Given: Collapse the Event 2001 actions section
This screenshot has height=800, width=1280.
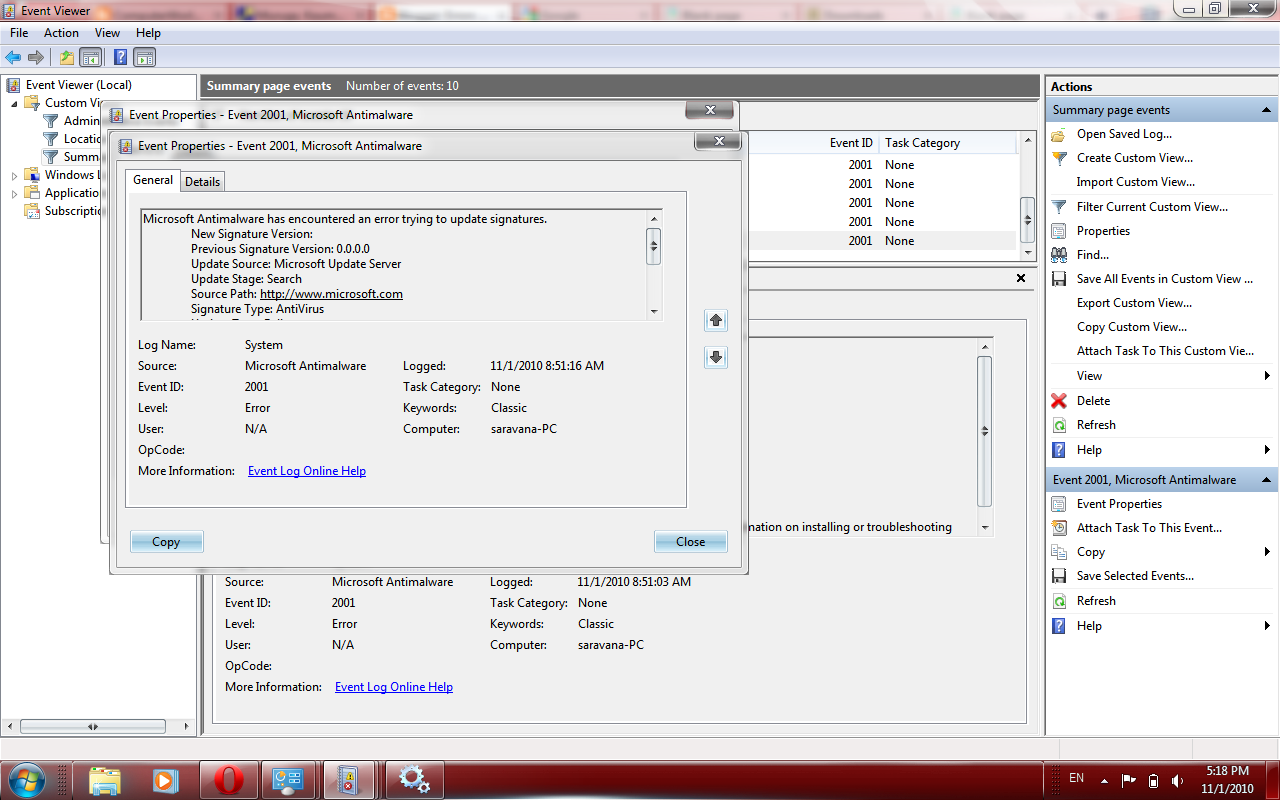Looking at the screenshot, I should click(x=1267, y=480).
